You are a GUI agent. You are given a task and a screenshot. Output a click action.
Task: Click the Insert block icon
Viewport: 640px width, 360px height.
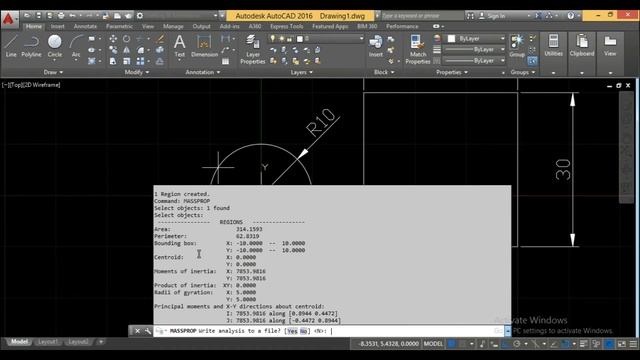pos(376,46)
